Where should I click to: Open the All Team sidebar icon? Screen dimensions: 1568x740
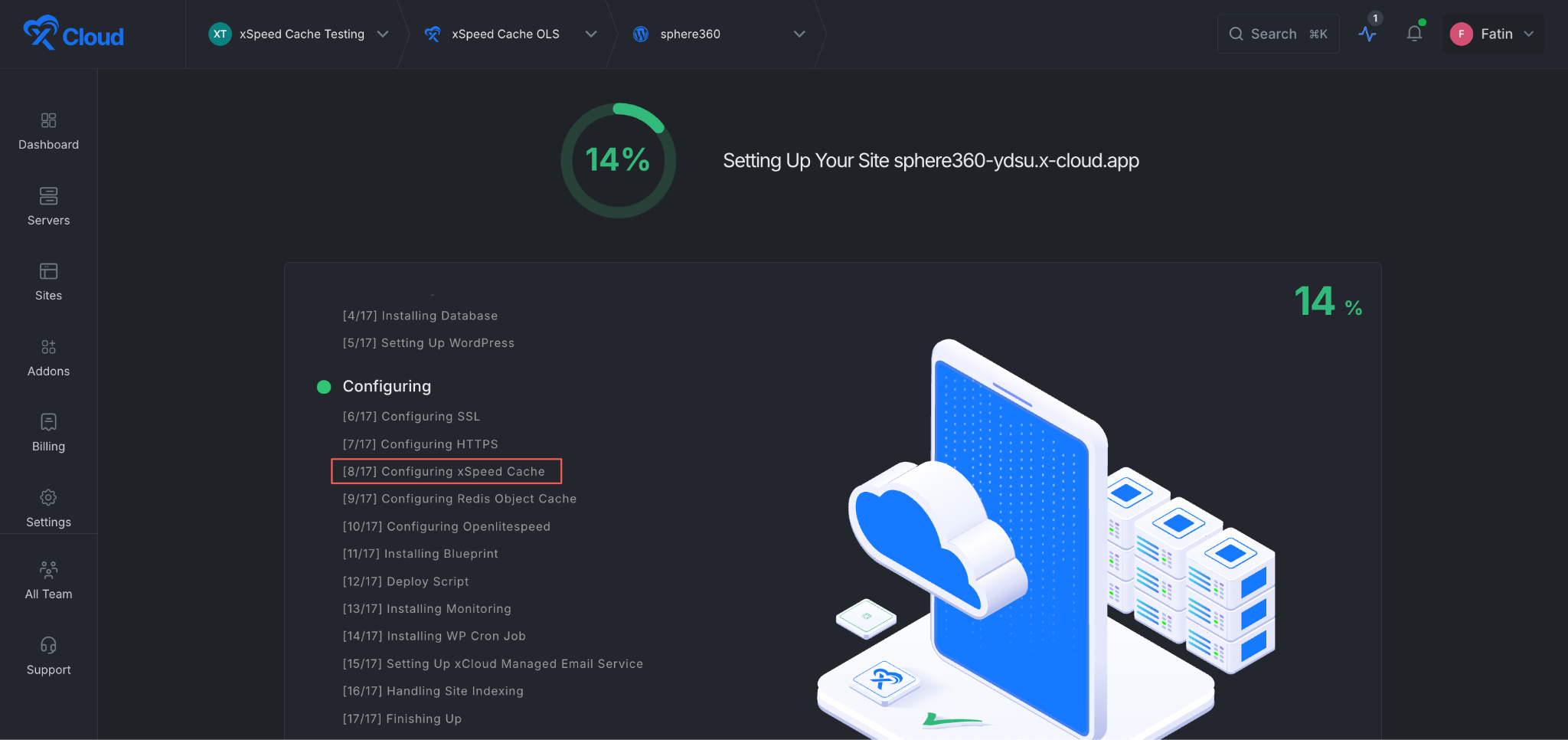[48, 569]
